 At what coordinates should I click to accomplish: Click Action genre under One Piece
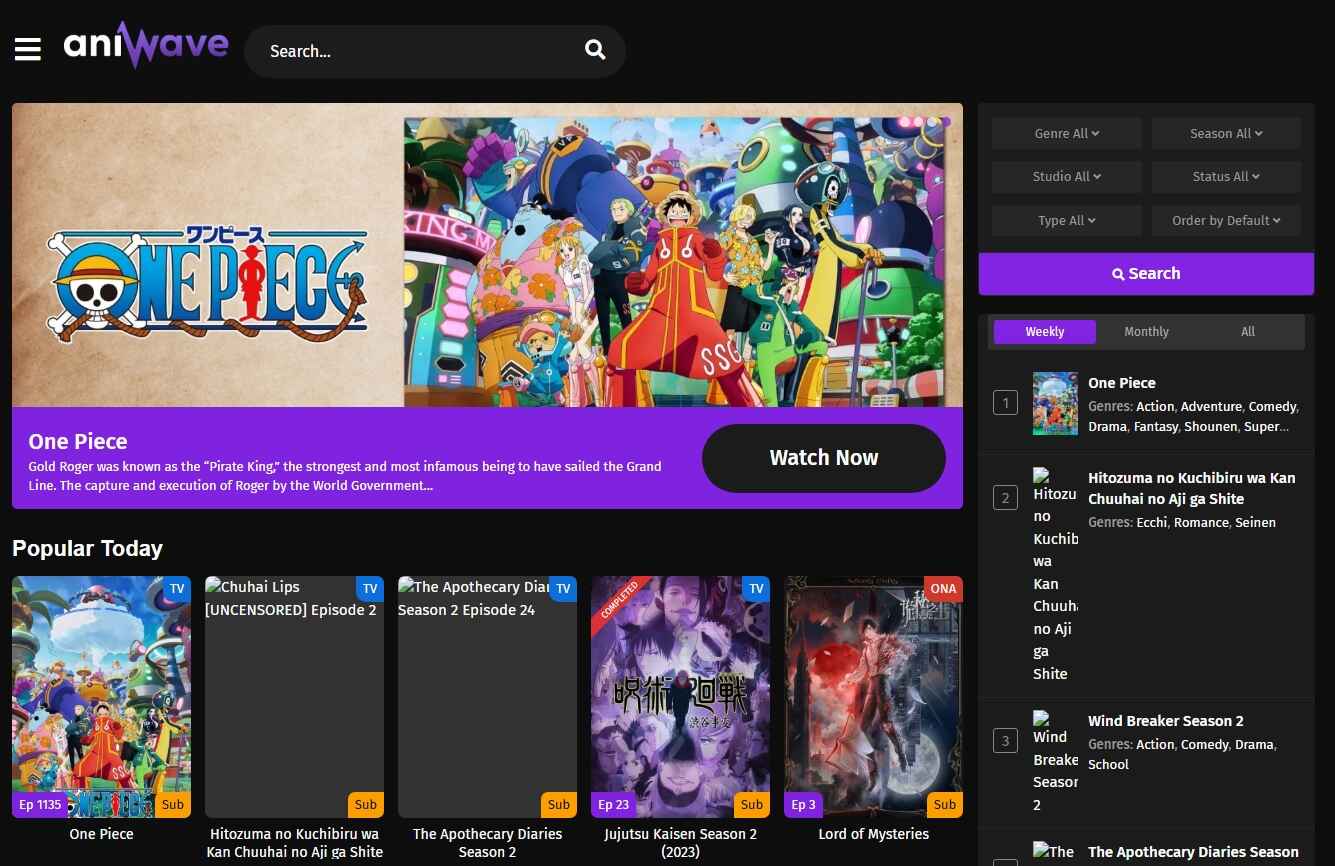pos(1155,407)
